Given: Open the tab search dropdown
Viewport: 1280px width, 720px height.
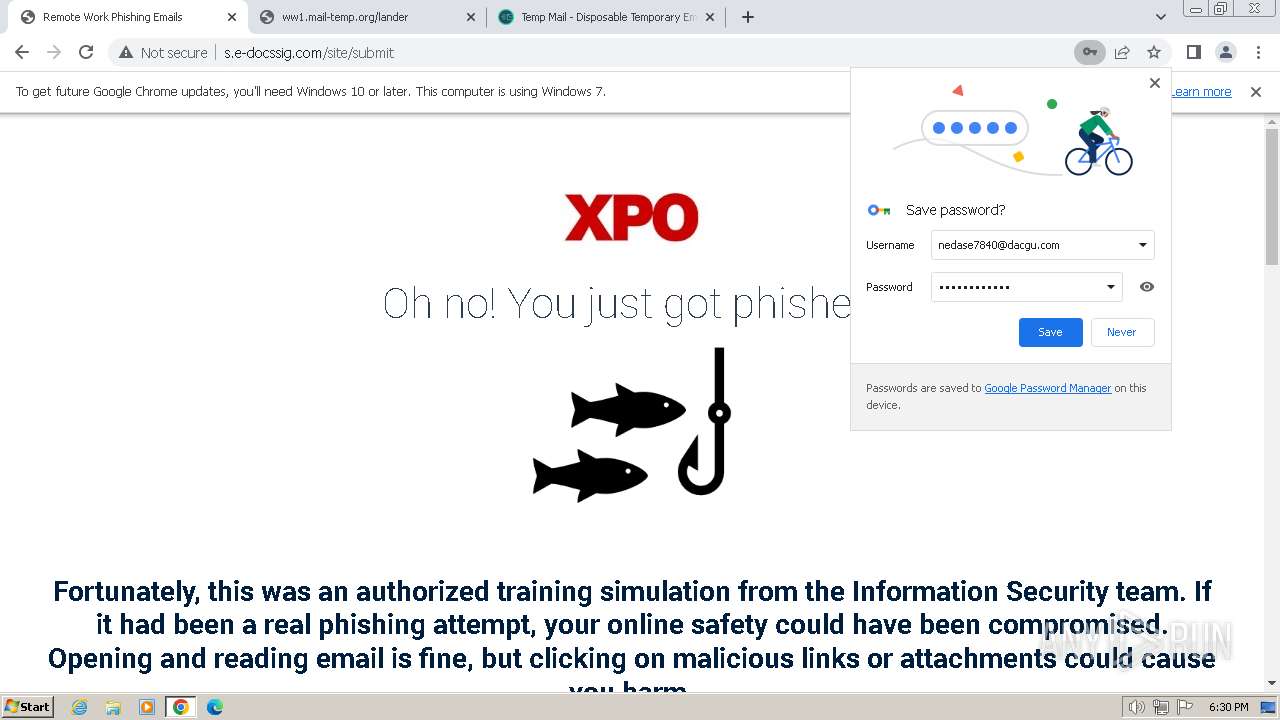Looking at the screenshot, I should (x=1160, y=17).
